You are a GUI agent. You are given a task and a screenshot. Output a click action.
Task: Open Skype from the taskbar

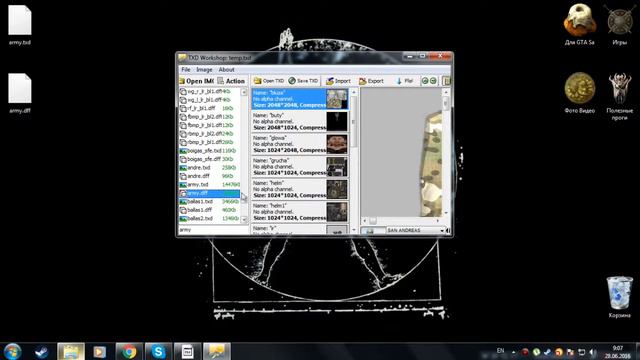158,351
